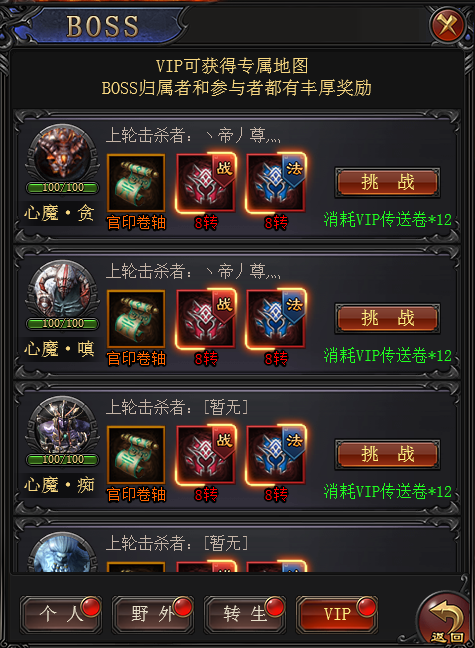Select the blue 法 8转 armor reward for 心魔·嗔
The height and width of the screenshot is (648, 475).
(x=276, y=319)
